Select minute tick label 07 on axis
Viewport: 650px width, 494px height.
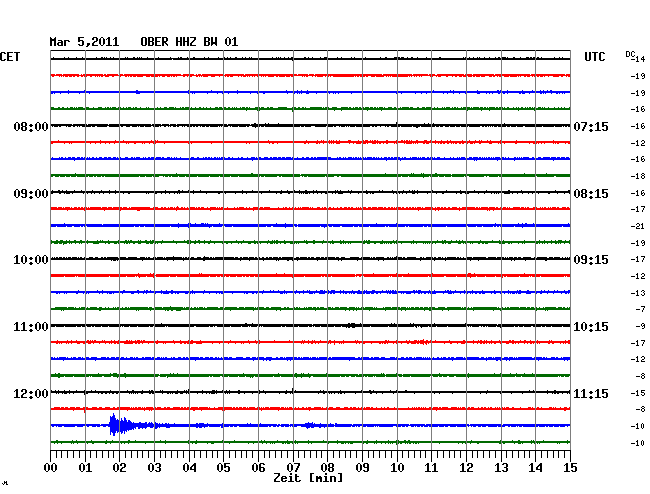pos(293,467)
